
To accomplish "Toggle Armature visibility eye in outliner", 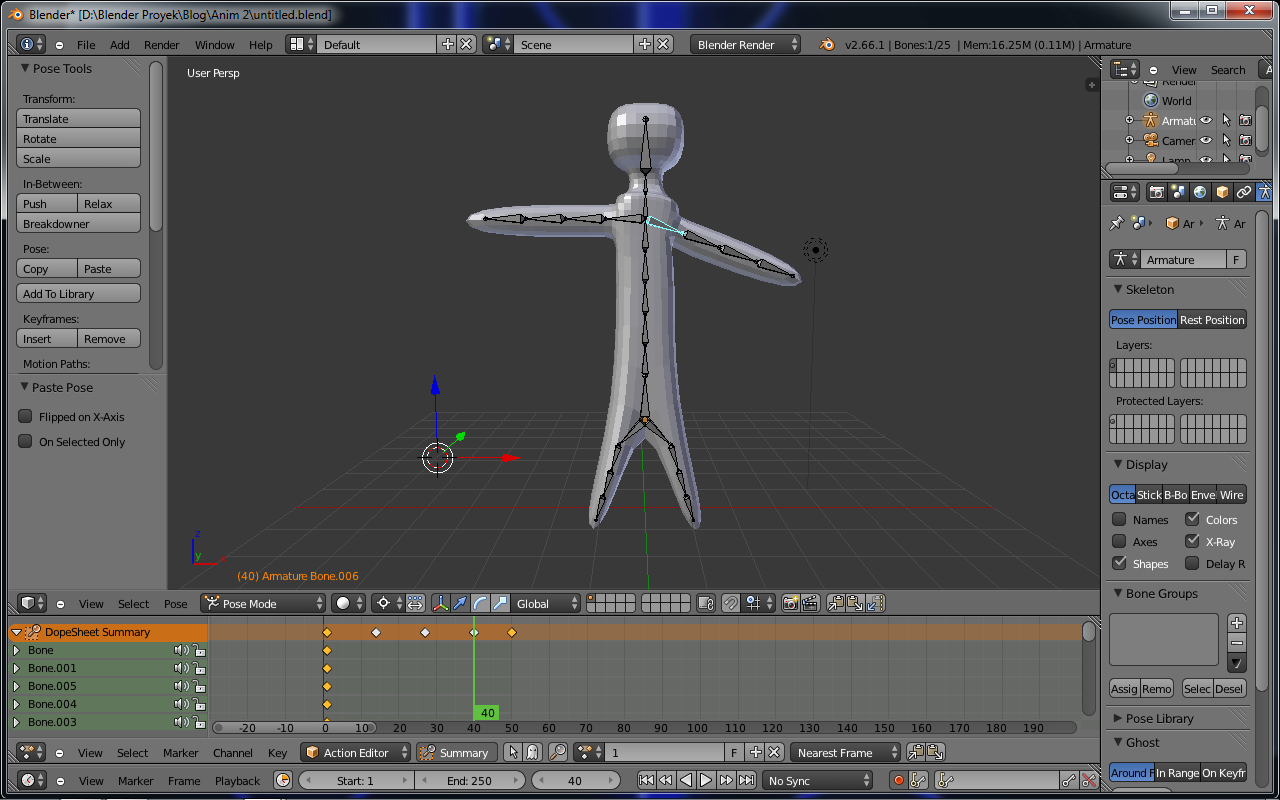I will tap(1206, 120).
